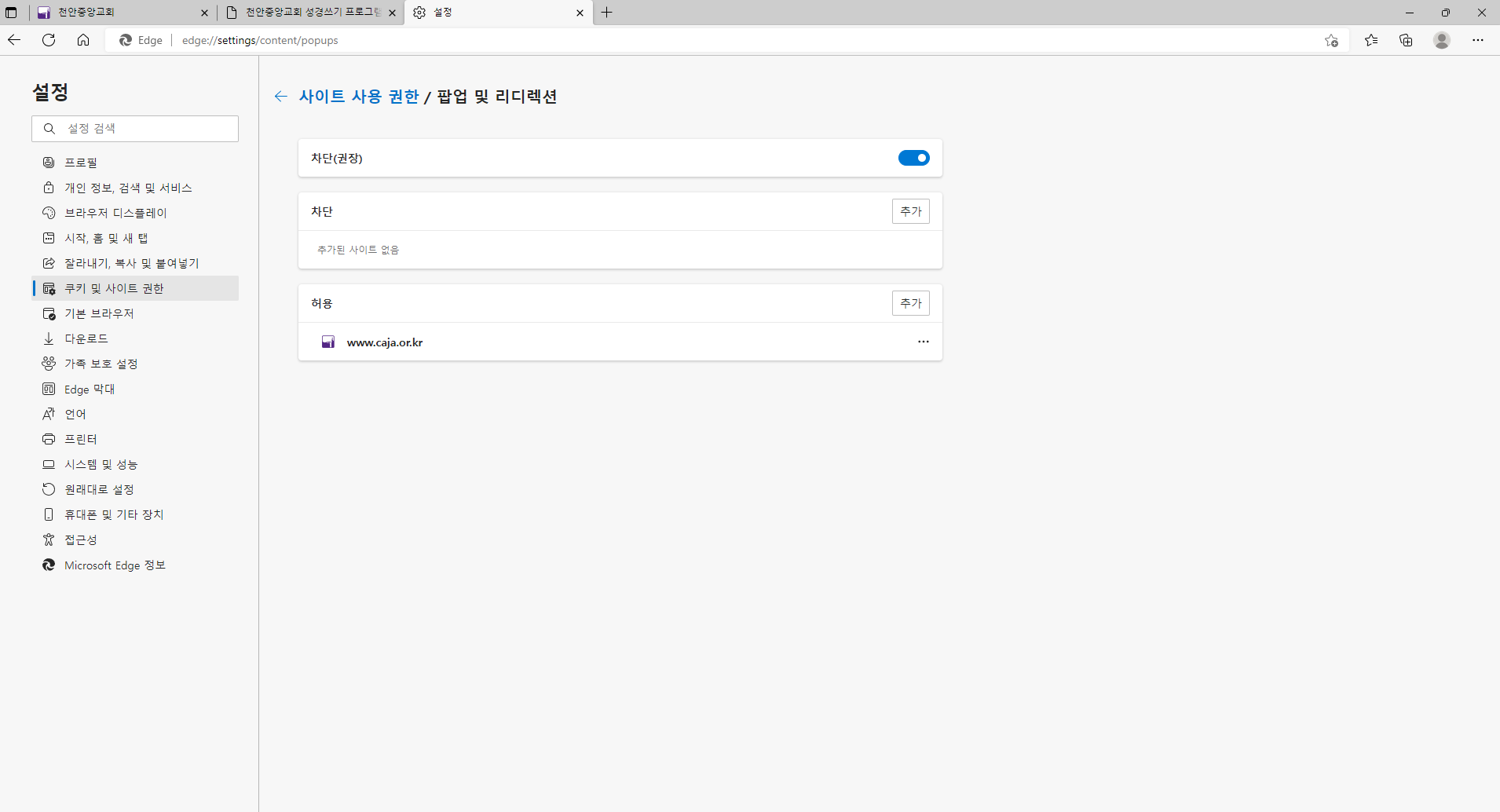The width and height of the screenshot is (1500, 812).
Task: Open the tab actions menu icon
Action: pos(11,13)
